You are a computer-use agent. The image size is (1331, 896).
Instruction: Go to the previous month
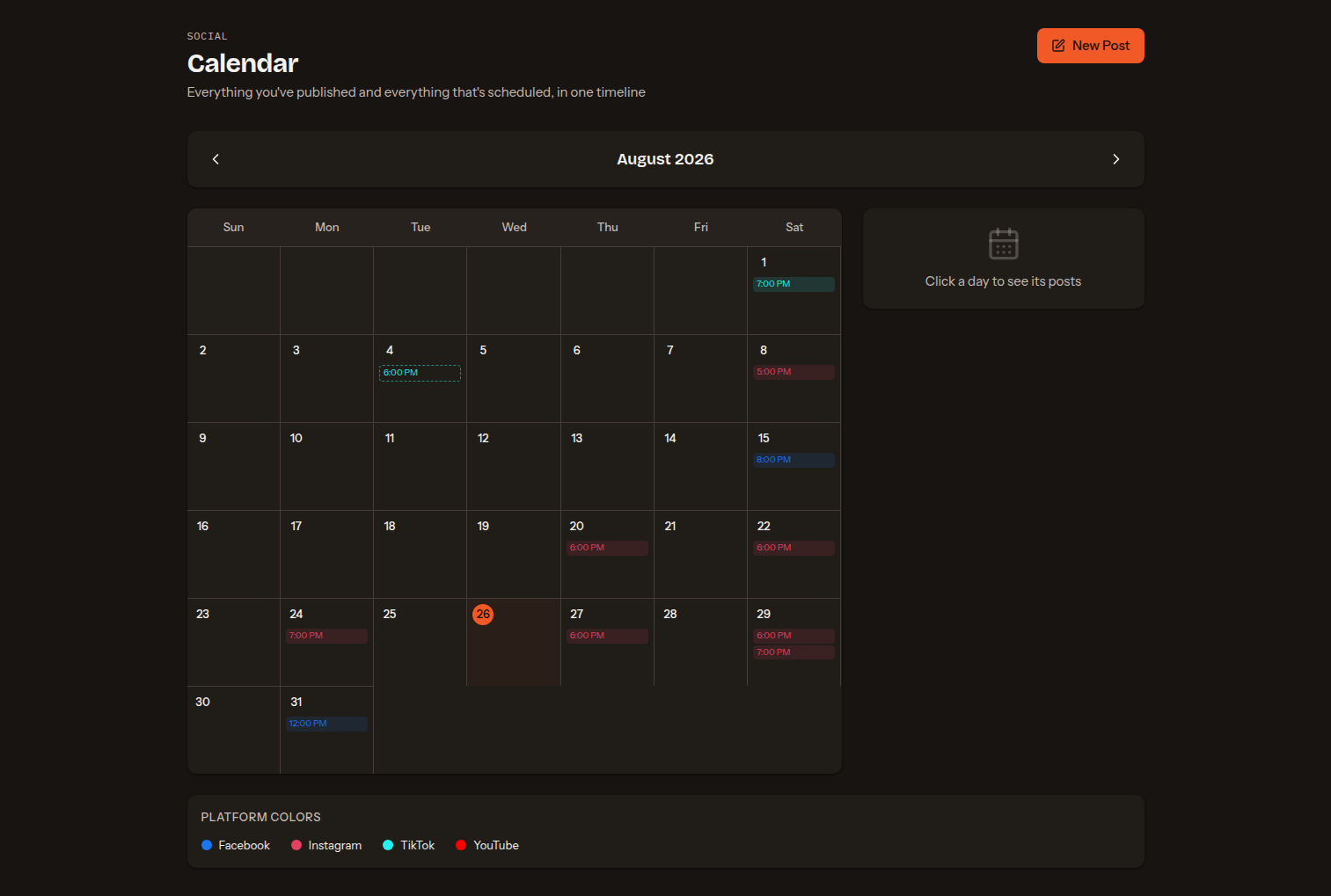(216, 159)
